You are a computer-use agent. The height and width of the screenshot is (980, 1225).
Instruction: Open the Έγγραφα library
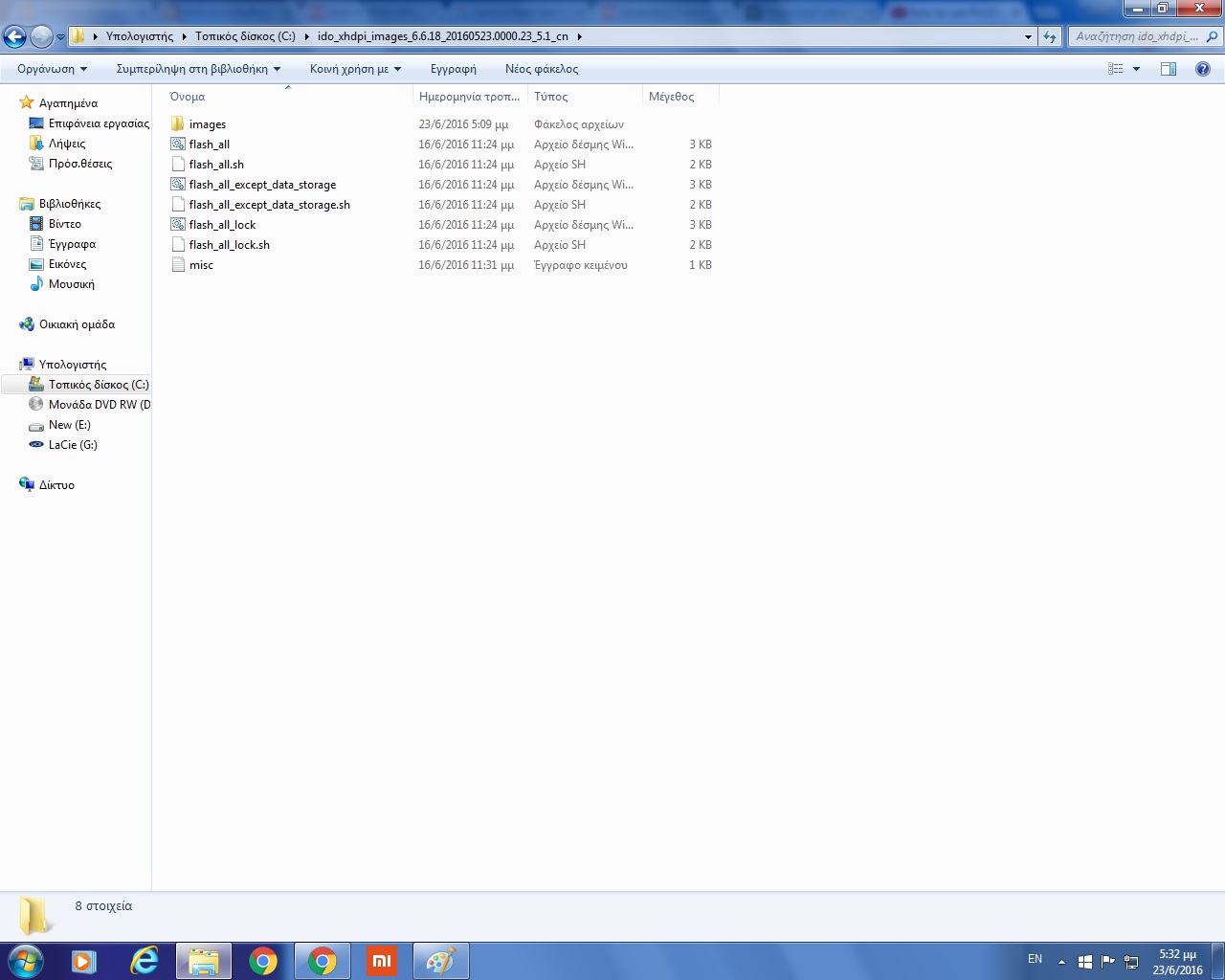click(62, 244)
